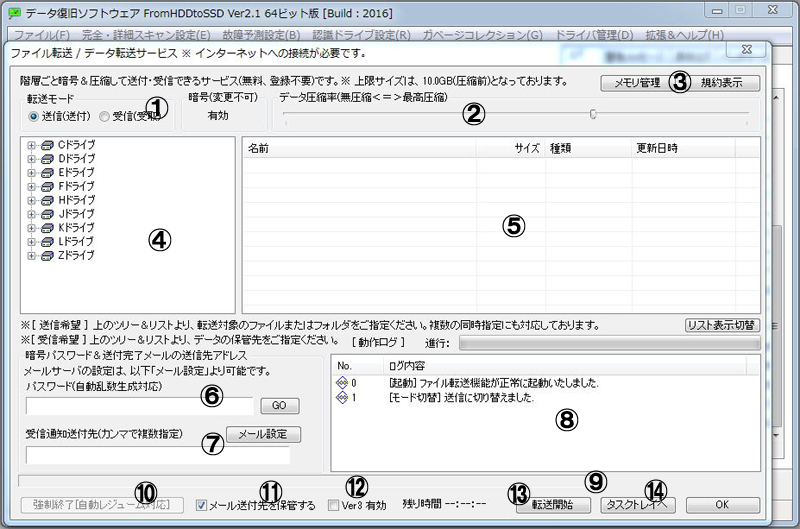Screen dimensions: 800x529
Task: Click the L drive icon in tree
Action: click(47, 242)
